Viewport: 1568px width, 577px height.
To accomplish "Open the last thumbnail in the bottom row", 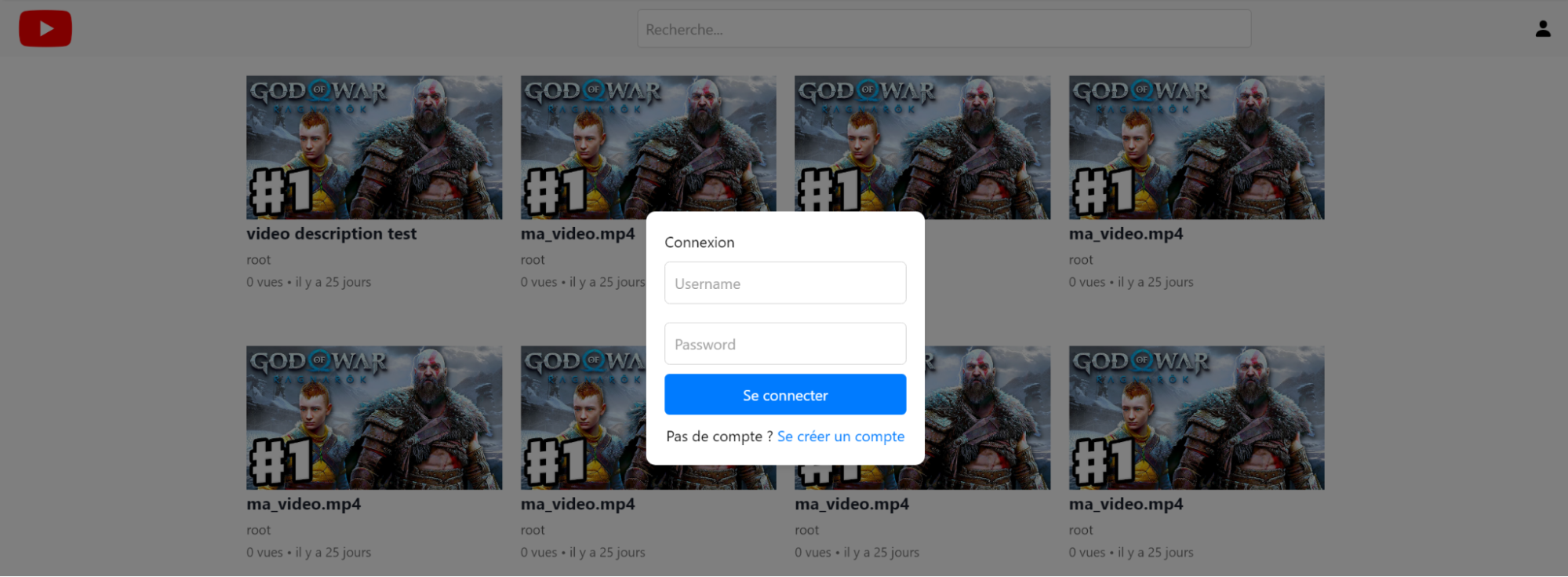I will (1195, 418).
